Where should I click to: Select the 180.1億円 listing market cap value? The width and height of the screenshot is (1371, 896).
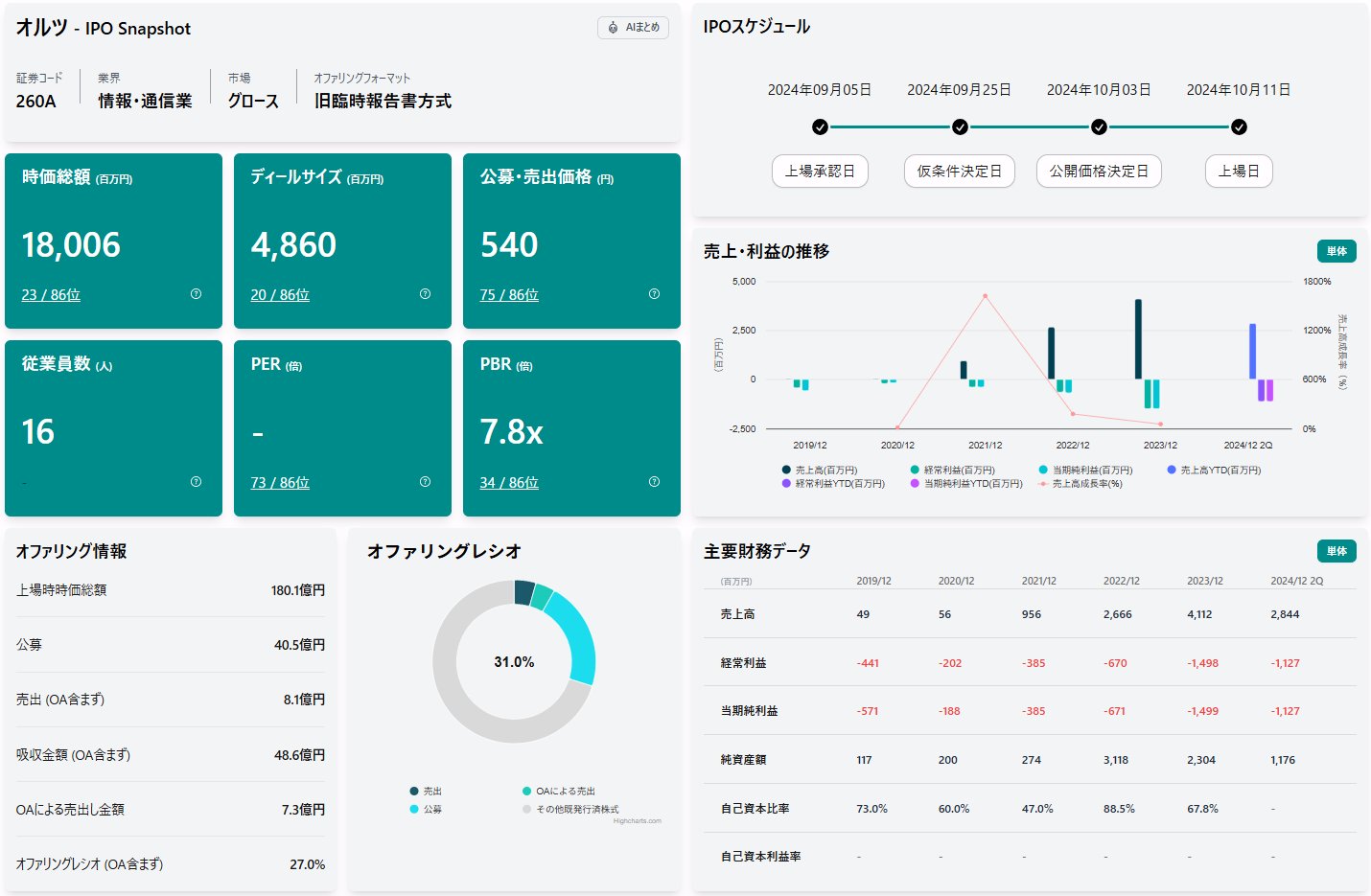click(298, 590)
